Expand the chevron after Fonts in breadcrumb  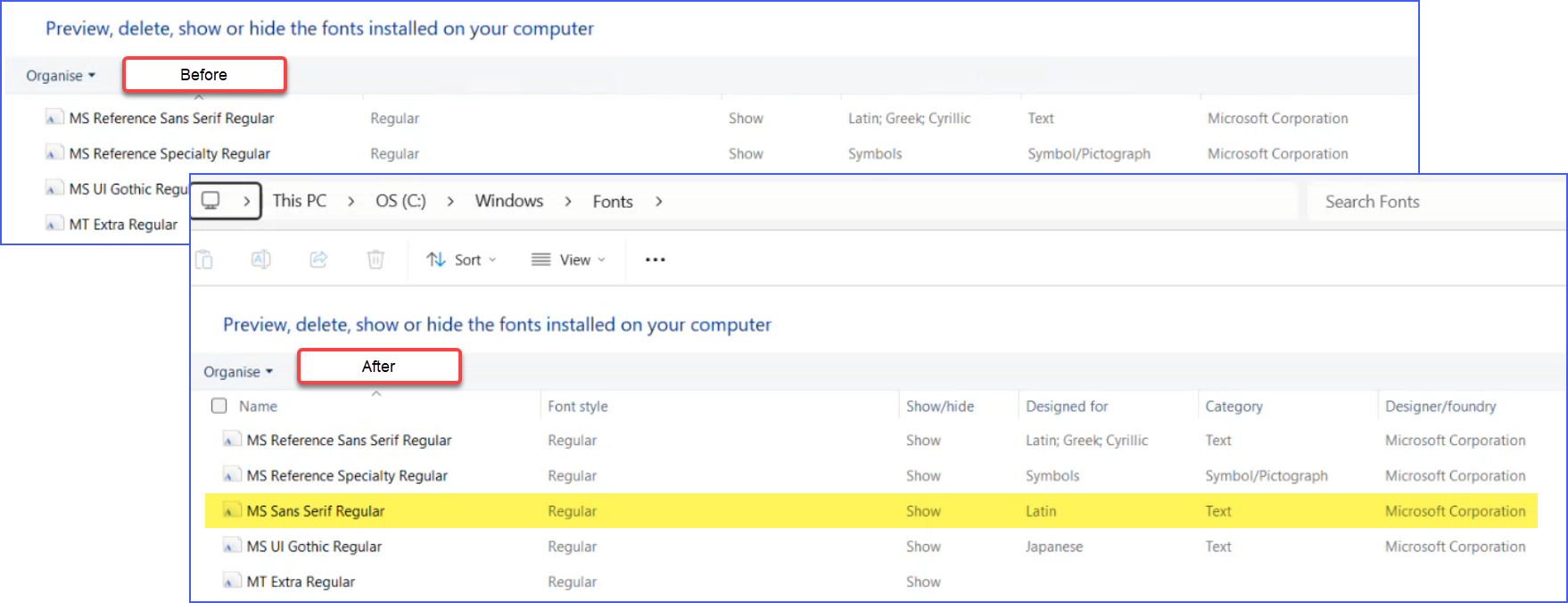click(x=659, y=202)
